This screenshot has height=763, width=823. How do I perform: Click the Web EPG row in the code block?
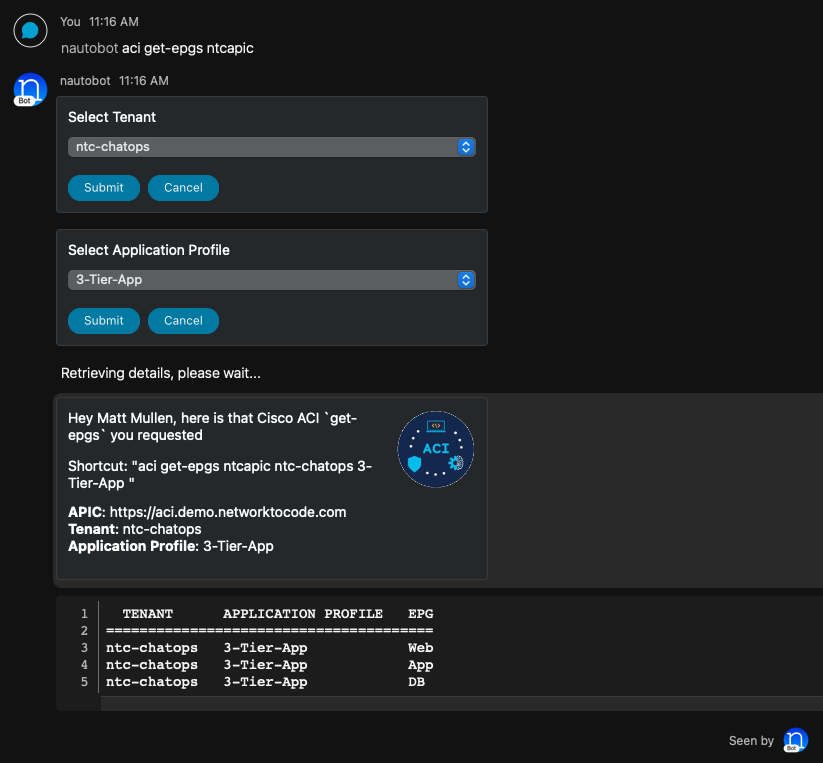click(270, 648)
